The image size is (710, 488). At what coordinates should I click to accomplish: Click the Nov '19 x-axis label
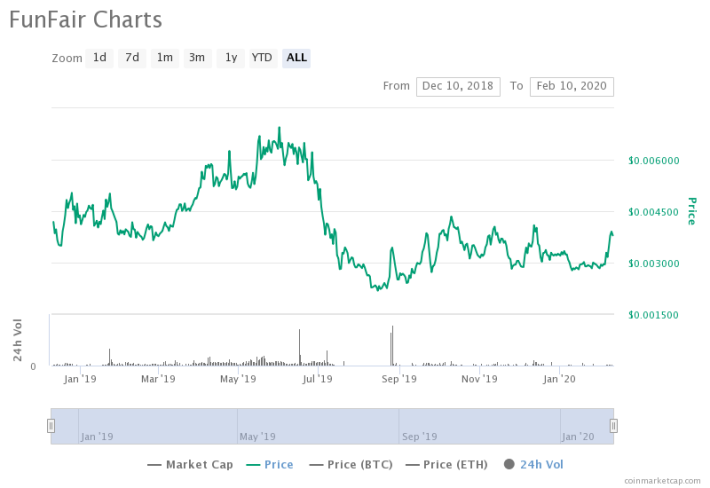click(479, 379)
